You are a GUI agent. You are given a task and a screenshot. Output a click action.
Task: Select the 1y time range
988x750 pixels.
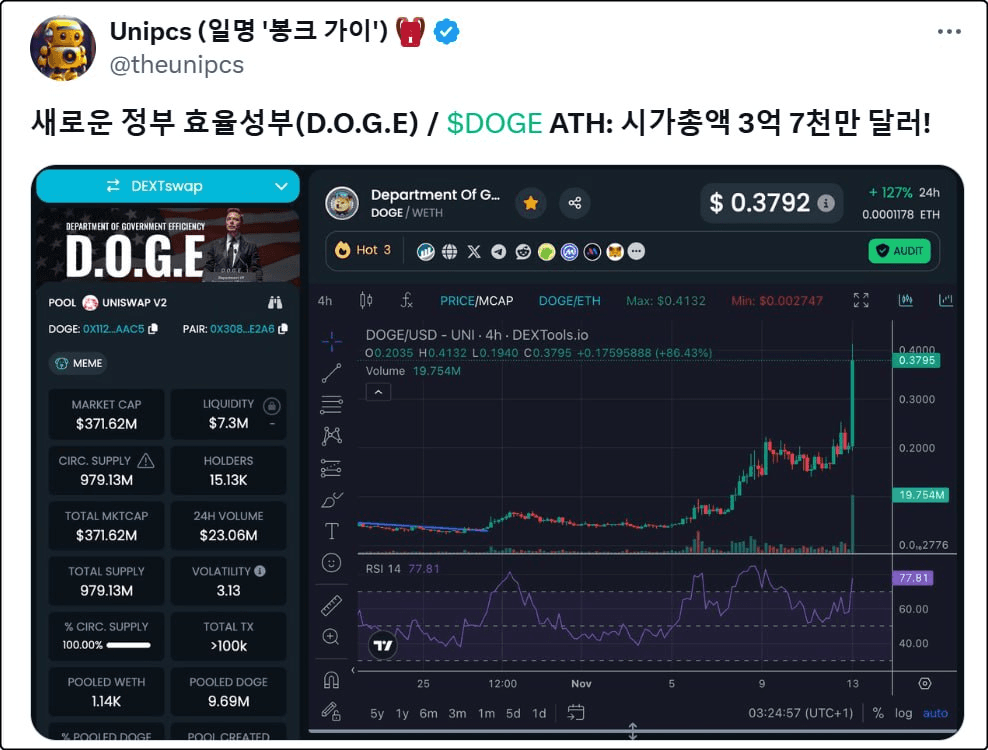pos(402,713)
